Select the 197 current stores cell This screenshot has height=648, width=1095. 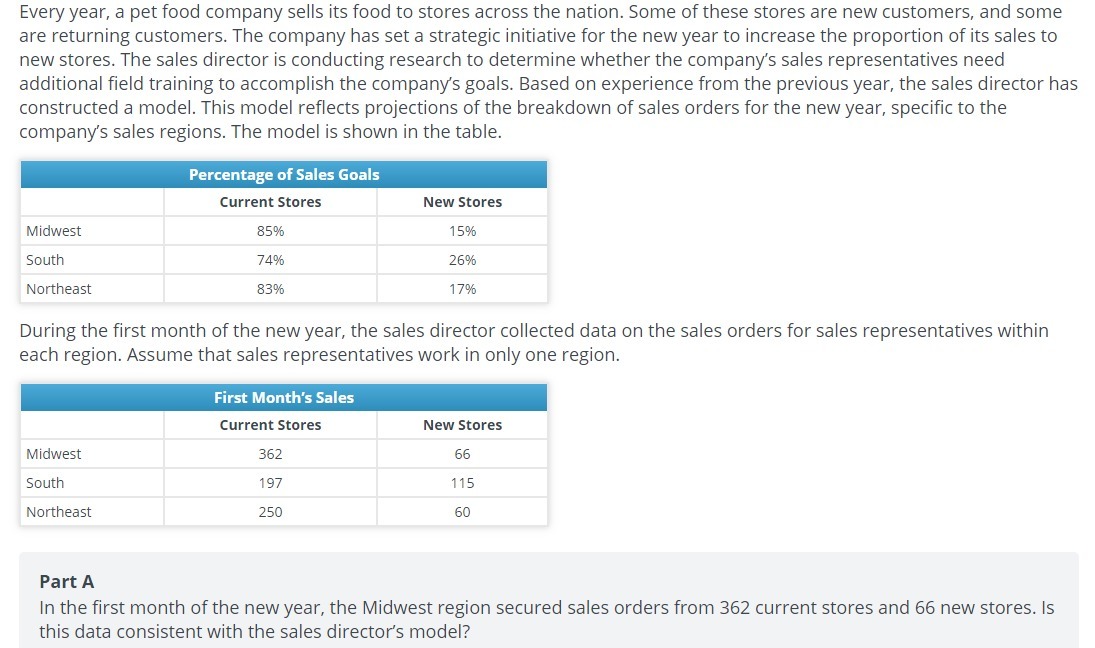tap(270, 483)
